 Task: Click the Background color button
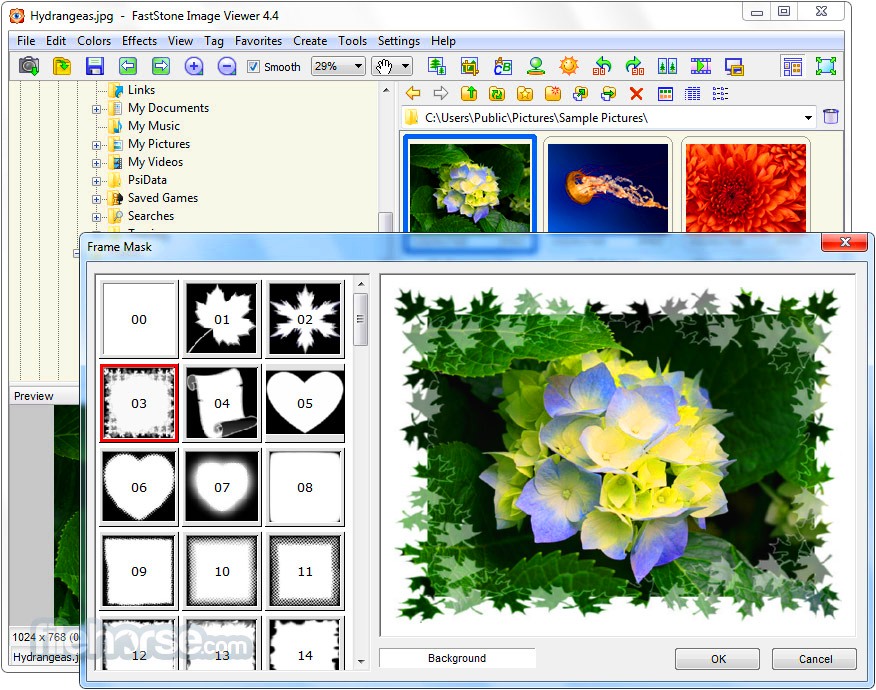[x=457, y=658]
